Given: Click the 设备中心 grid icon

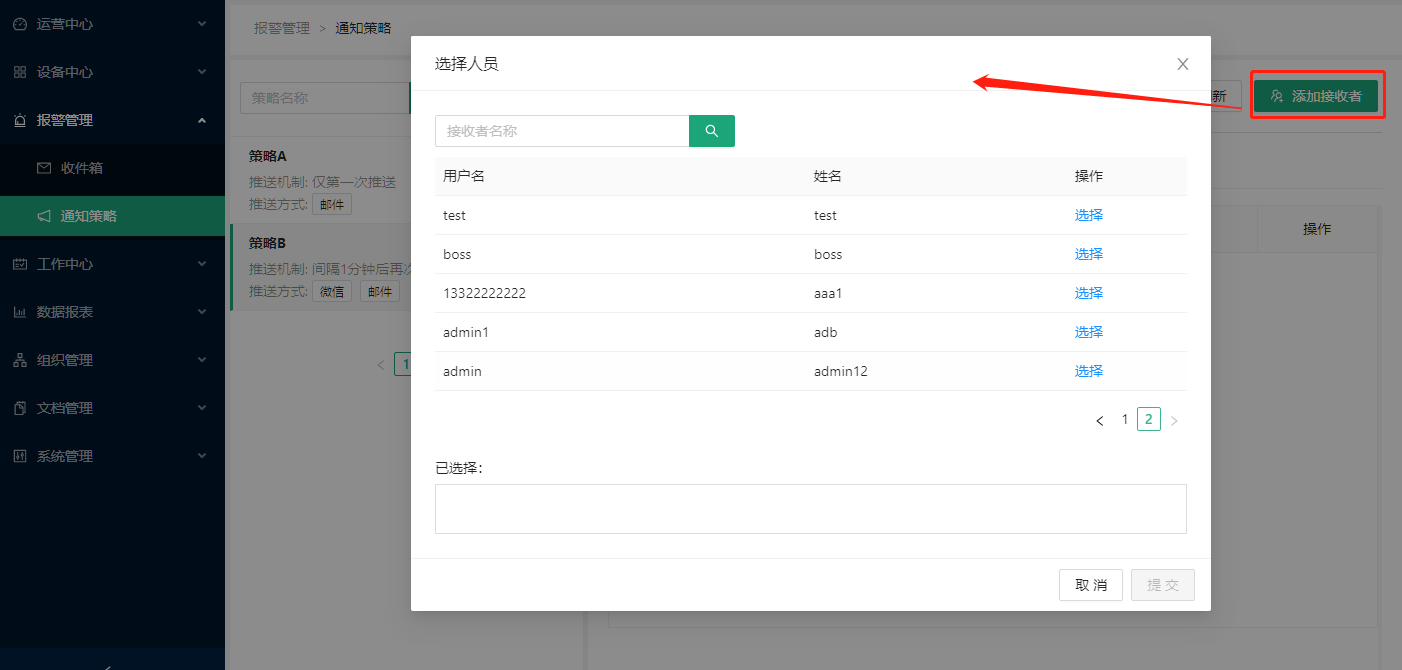Looking at the screenshot, I should (x=20, y=72).
